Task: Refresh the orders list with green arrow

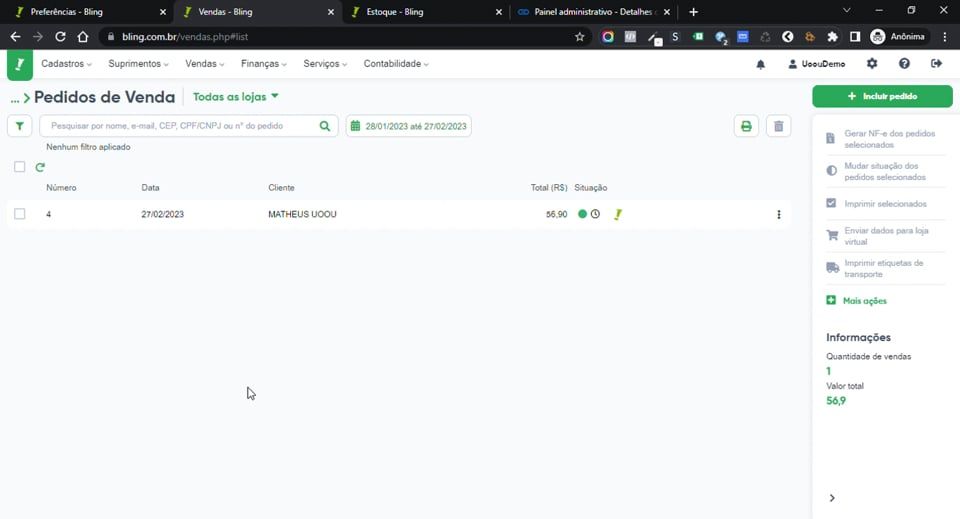Action: [x=40, y=167]
